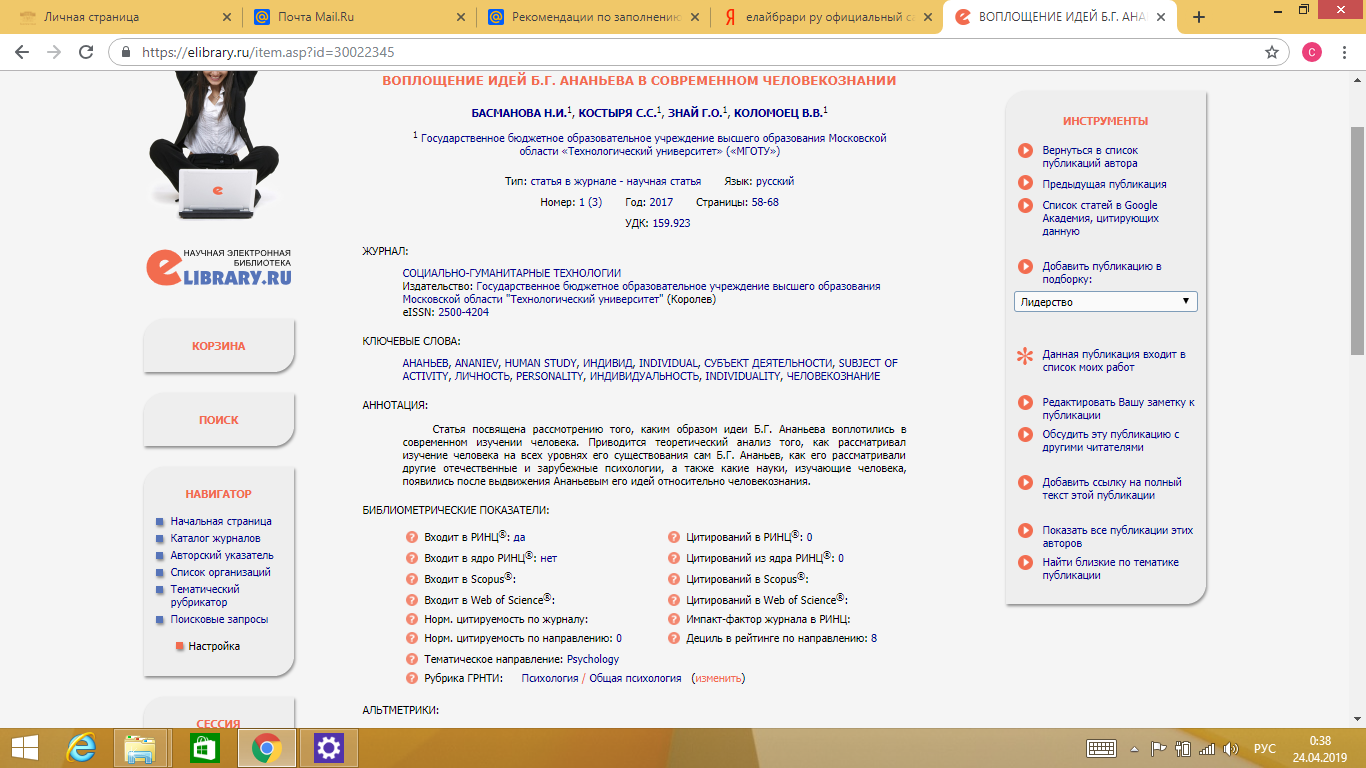Click the eISSN: 2500-4204 text
The height and width of the screenshot is (768, 1366).
pyautogui.click(x=445, y=312)
